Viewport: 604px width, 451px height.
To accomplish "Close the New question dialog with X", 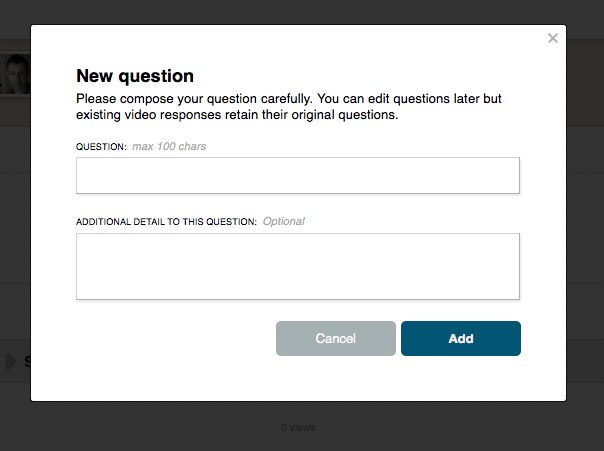I will [553, 38].
